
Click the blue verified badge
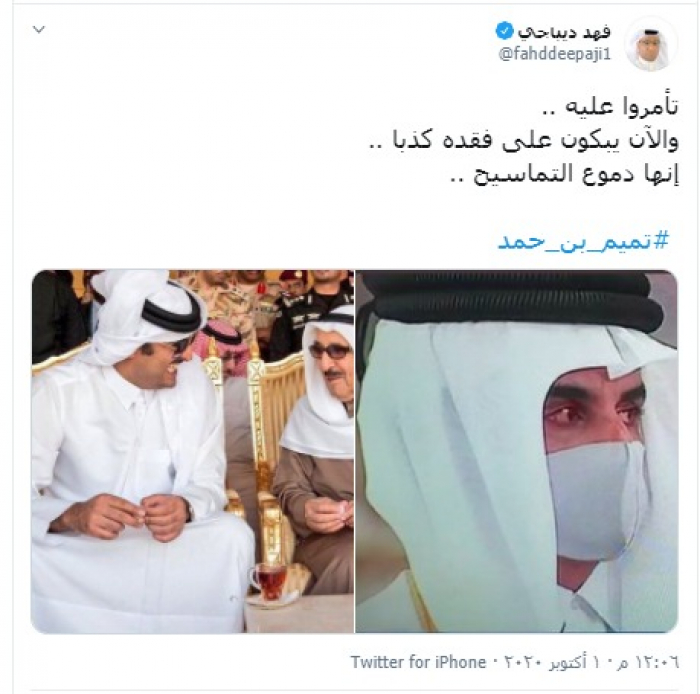pyautogui.click(x=504, y=31)
